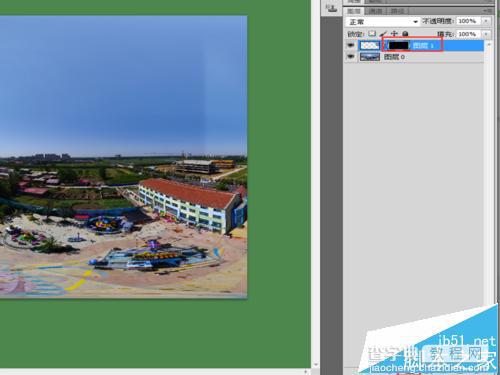
Task: Switch to the 通道 Channels tab
Action: click(x=376, y=11)
